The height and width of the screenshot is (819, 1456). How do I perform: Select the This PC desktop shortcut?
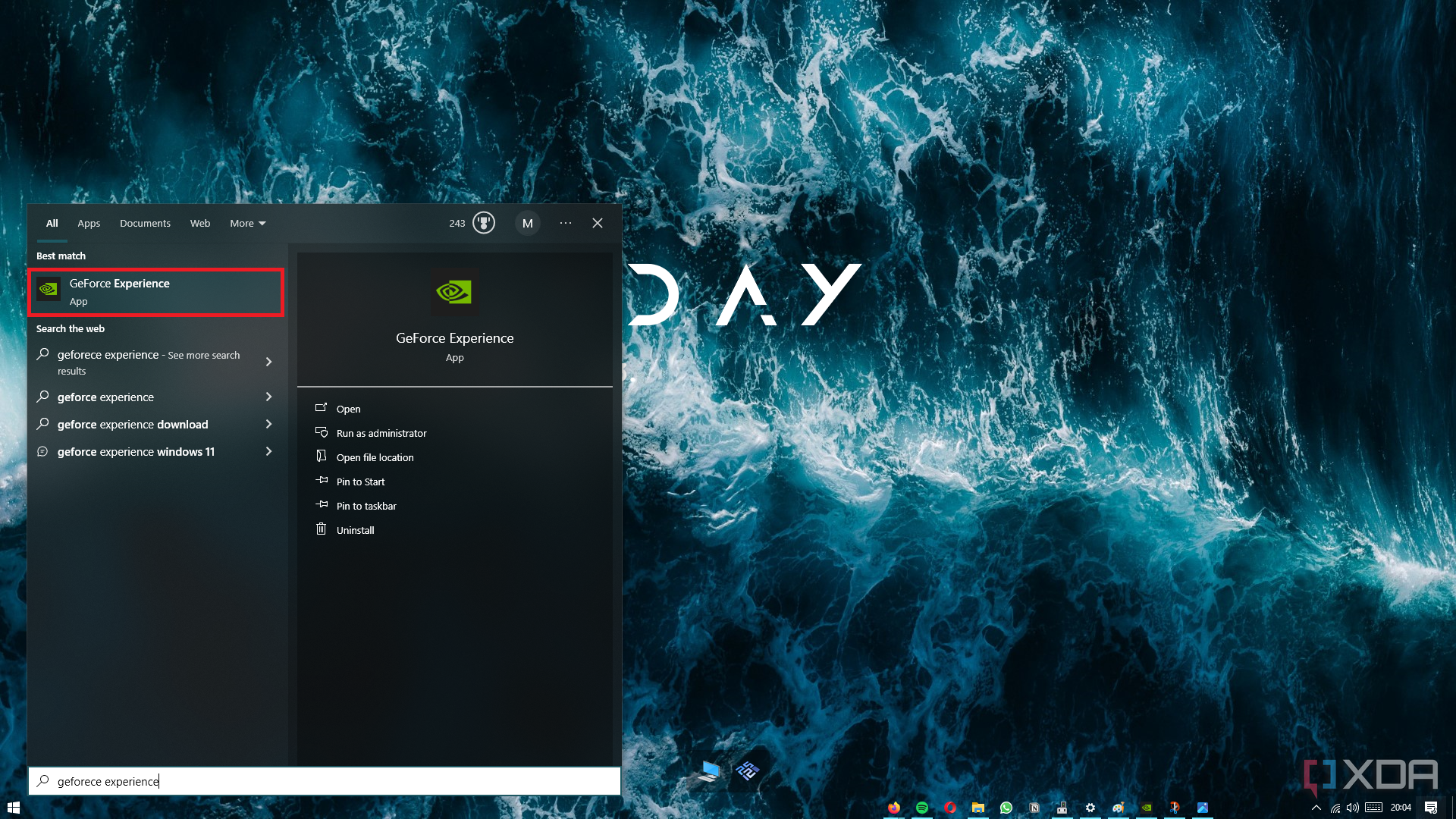[x=708, y=771]
